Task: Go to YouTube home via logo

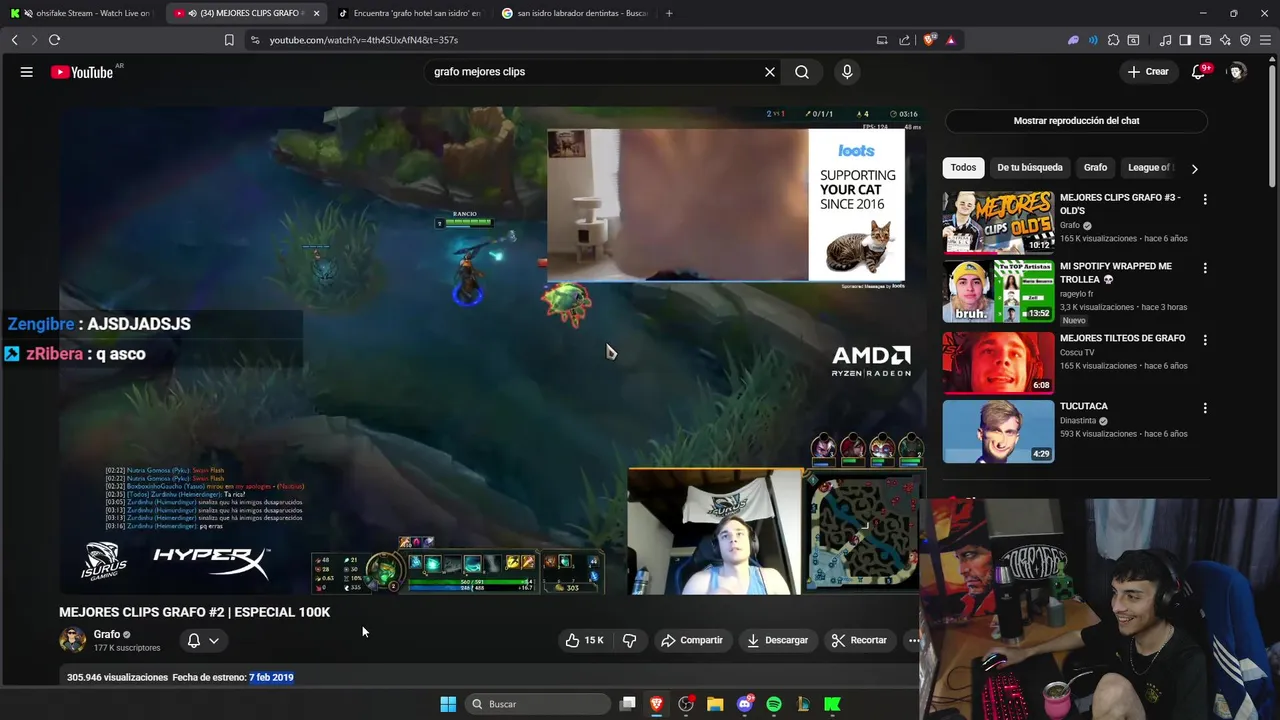Action: click(82, 72)
